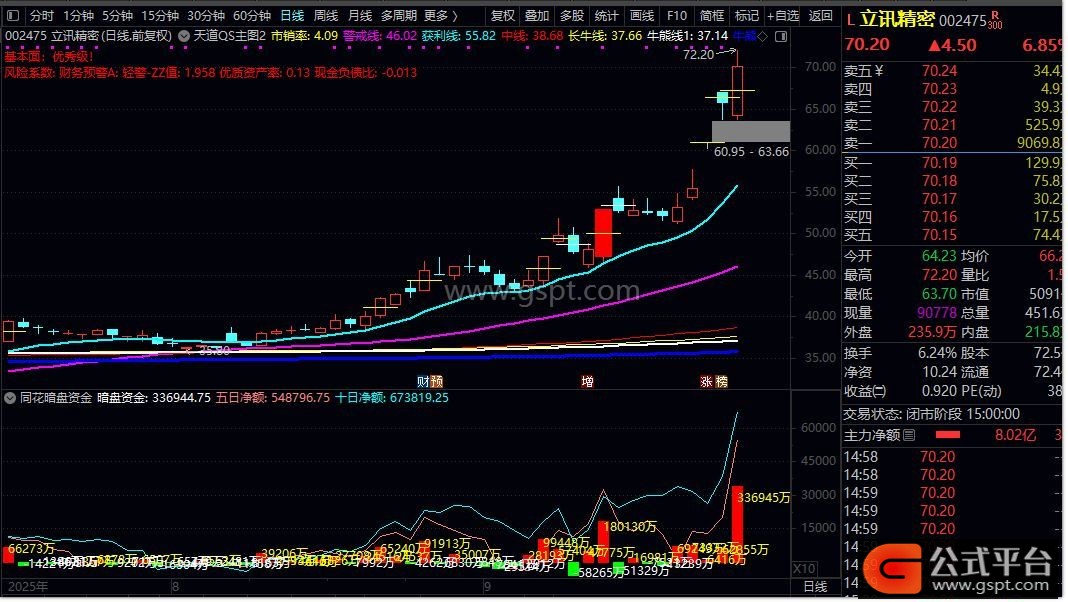
Task: Toggle 复权 price adjustment mode
Action: 503,16
